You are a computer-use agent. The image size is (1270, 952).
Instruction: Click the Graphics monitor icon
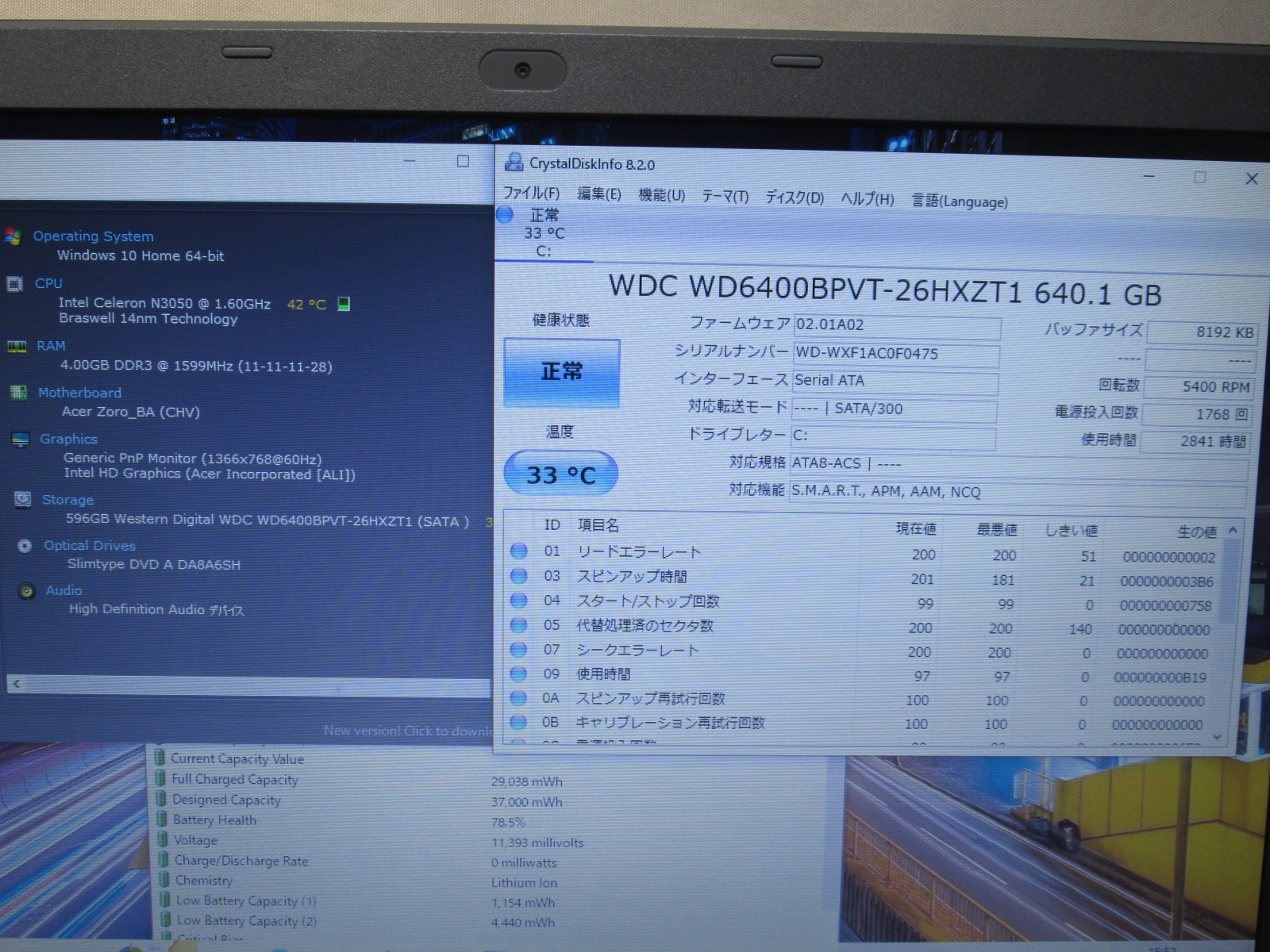(x=21, y=440)
